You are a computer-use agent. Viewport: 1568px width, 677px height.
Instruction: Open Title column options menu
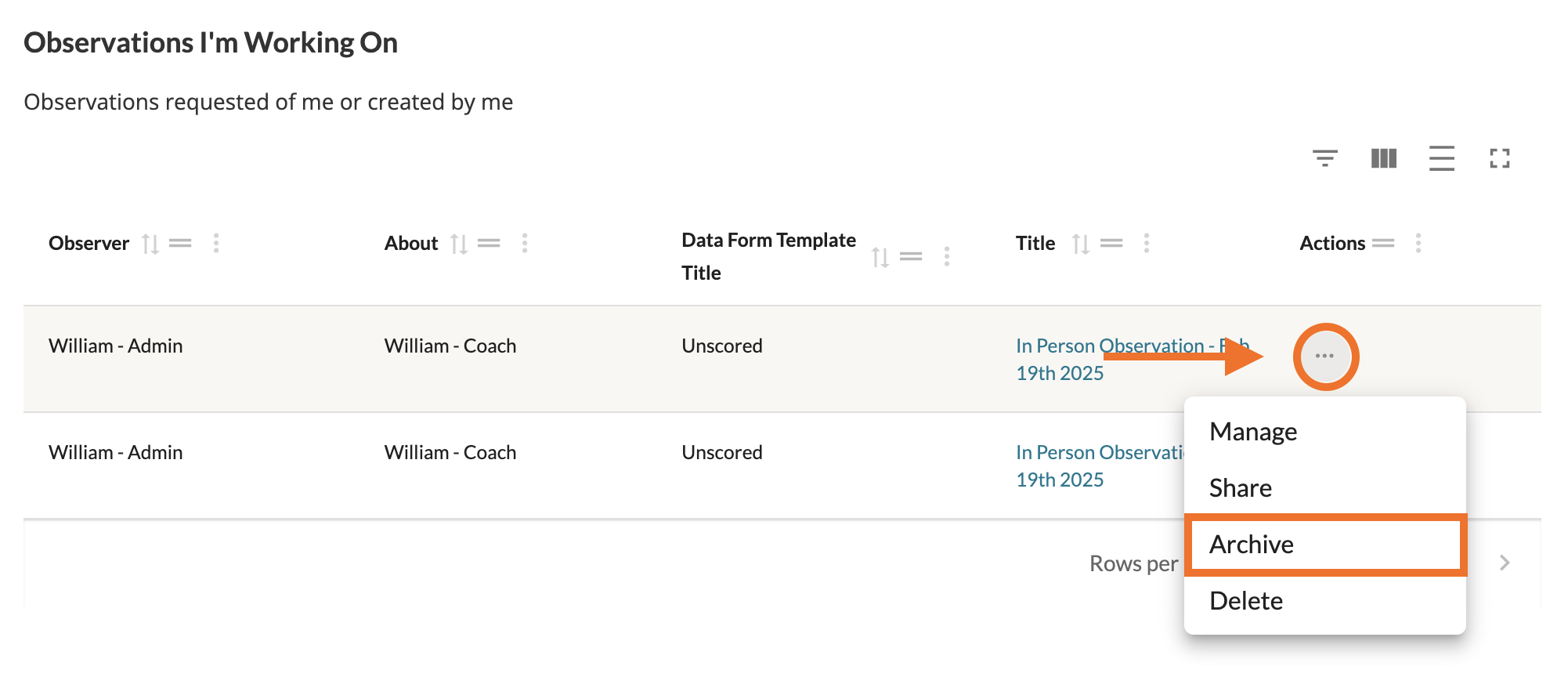(1147, 244)
